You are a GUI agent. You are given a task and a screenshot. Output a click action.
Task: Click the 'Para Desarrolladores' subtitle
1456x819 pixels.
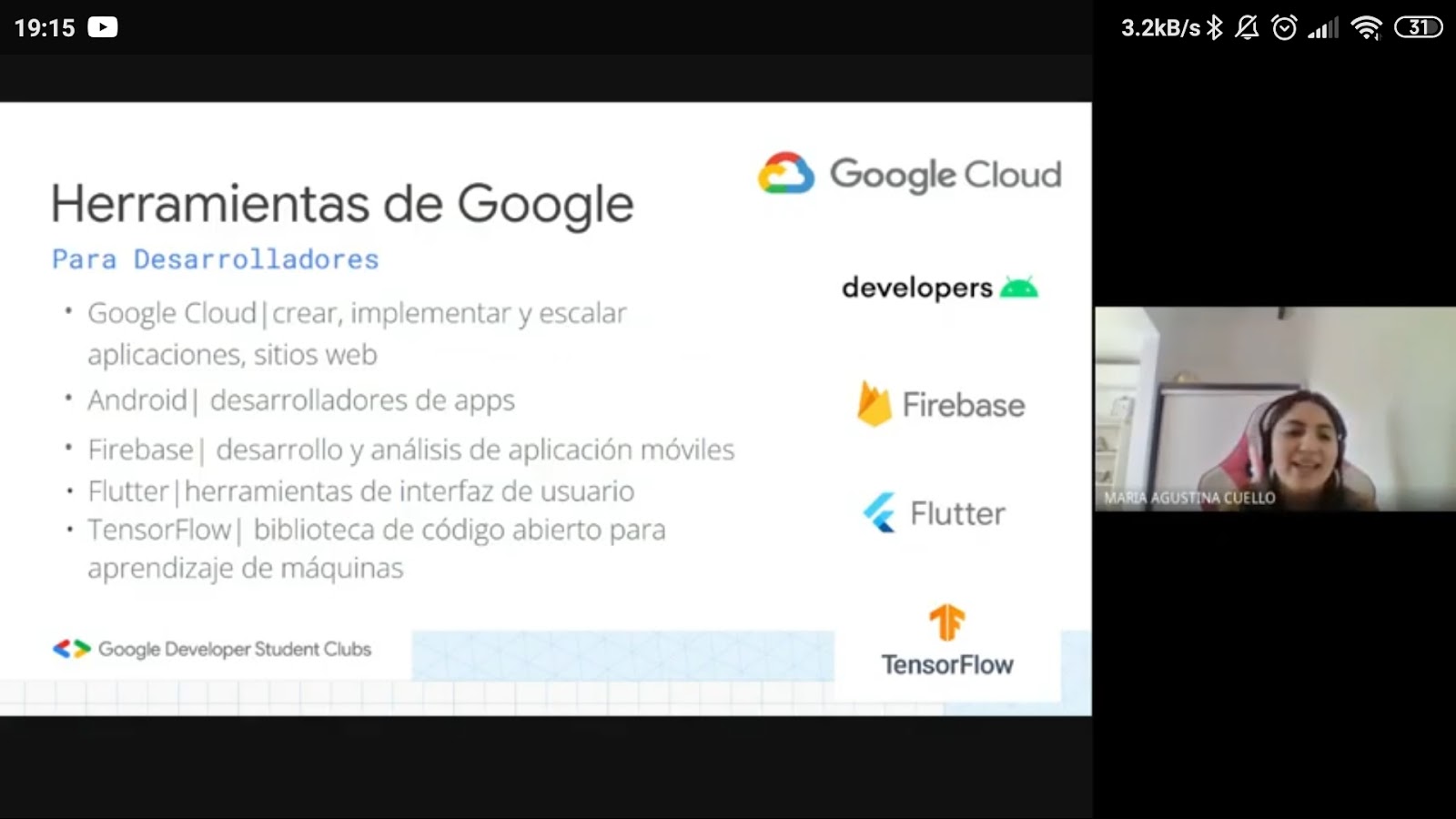(x=216, y=259)
